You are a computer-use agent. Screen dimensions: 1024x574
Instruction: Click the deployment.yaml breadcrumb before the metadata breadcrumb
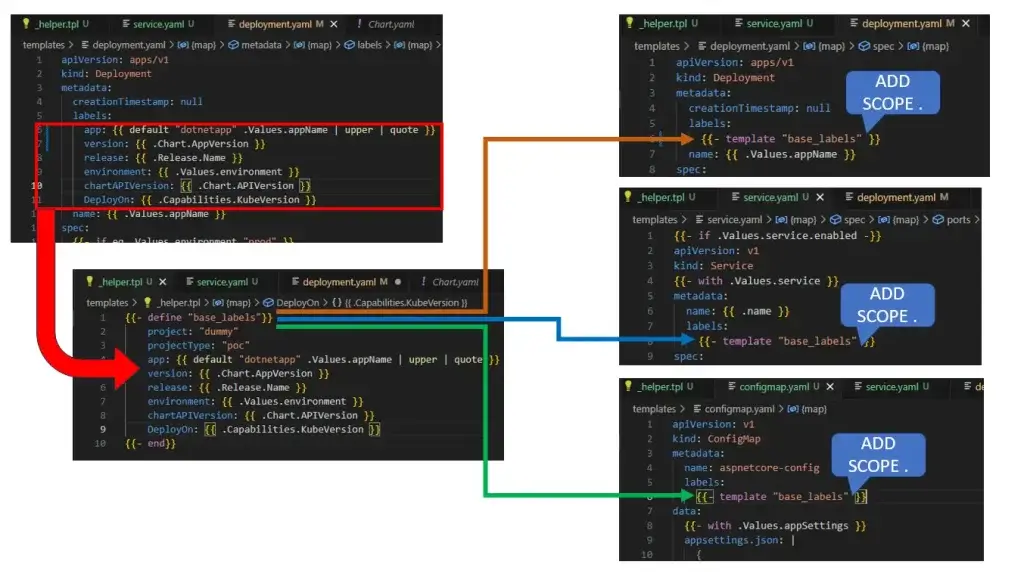click(x=129, y=45)
